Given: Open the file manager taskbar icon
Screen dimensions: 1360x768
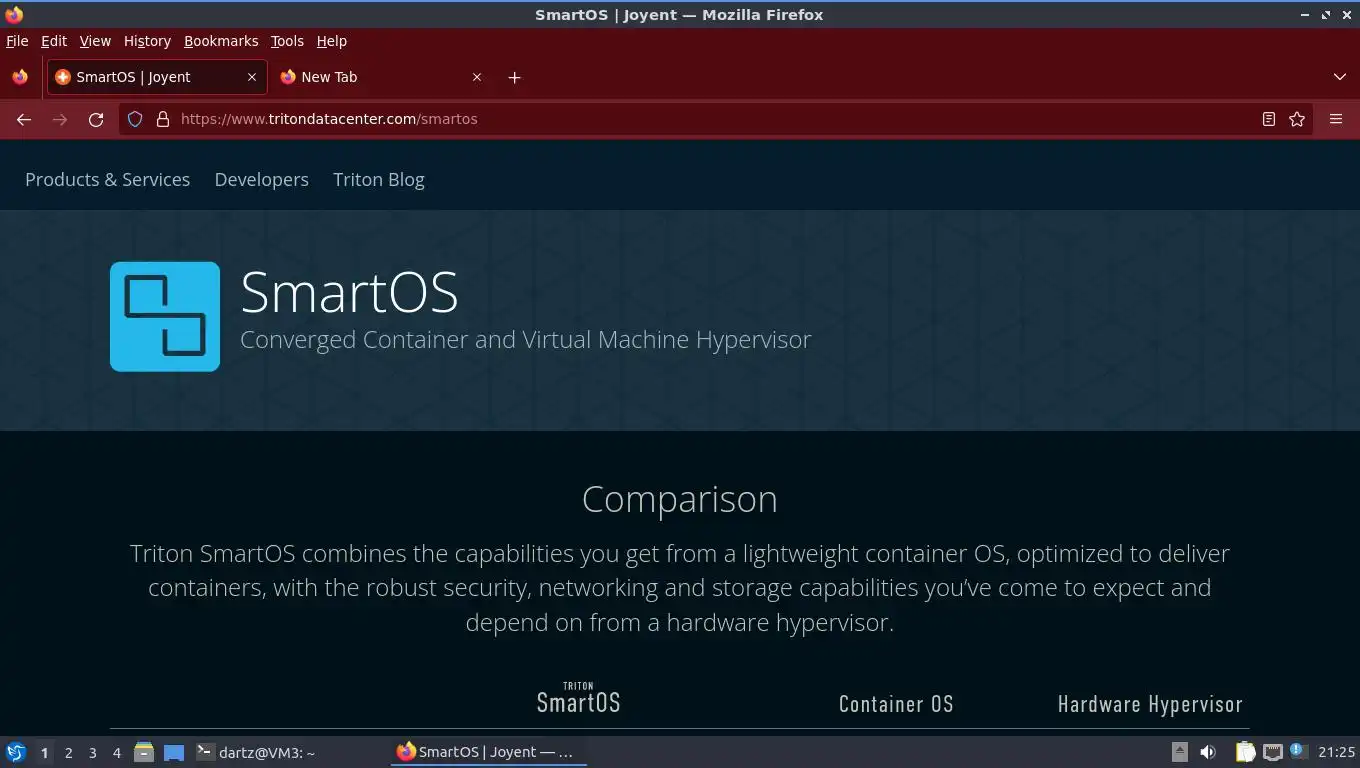Looking at the screenshot, I should click(144, 752).
